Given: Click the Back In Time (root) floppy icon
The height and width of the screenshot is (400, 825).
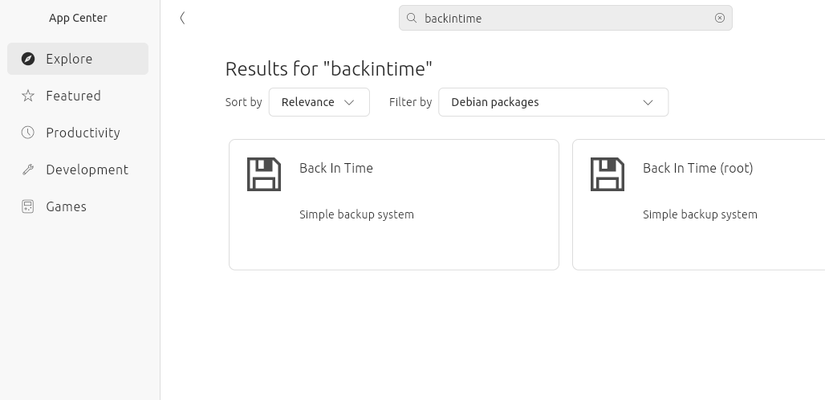Looking at the screenshot, I should pos(607,174).
